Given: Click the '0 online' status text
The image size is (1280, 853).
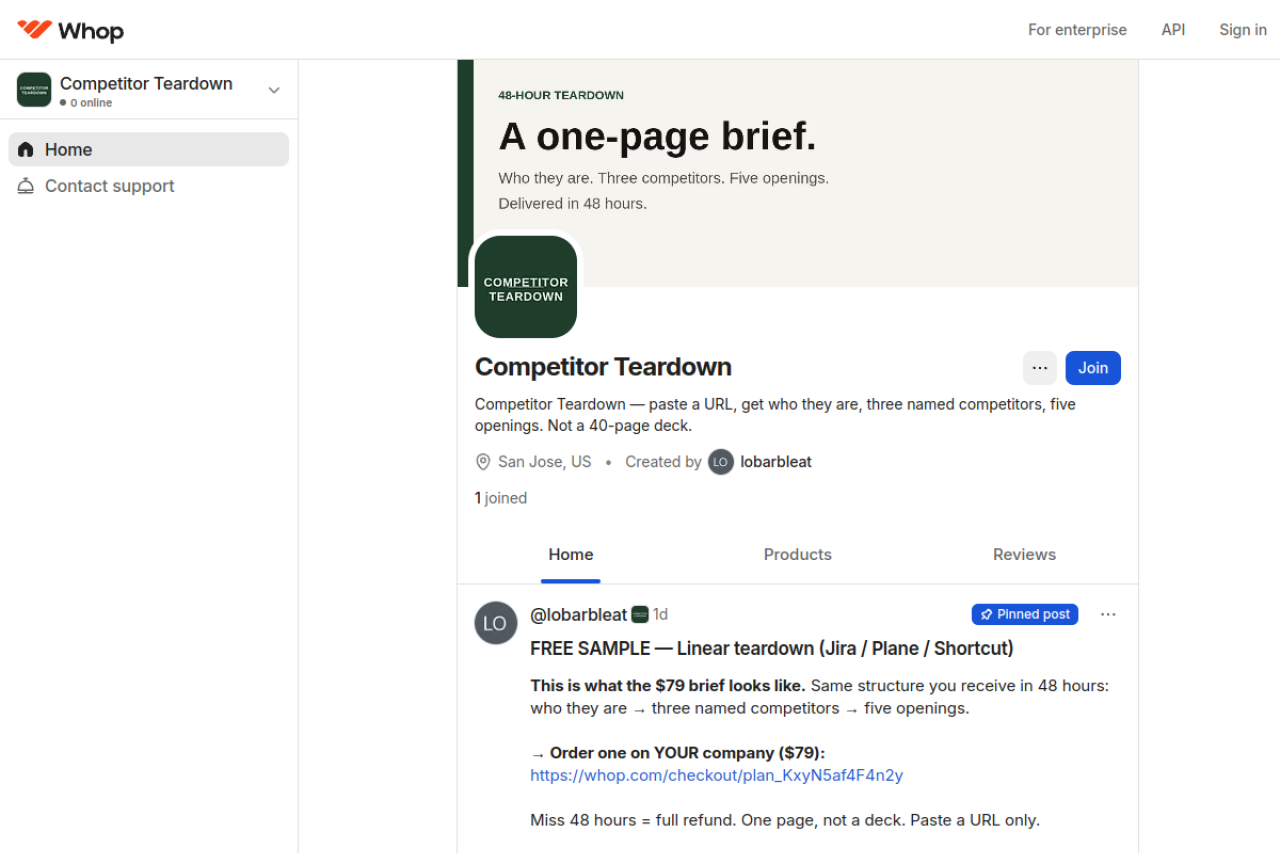Looking at the screenshot, I should pos(91,103).
